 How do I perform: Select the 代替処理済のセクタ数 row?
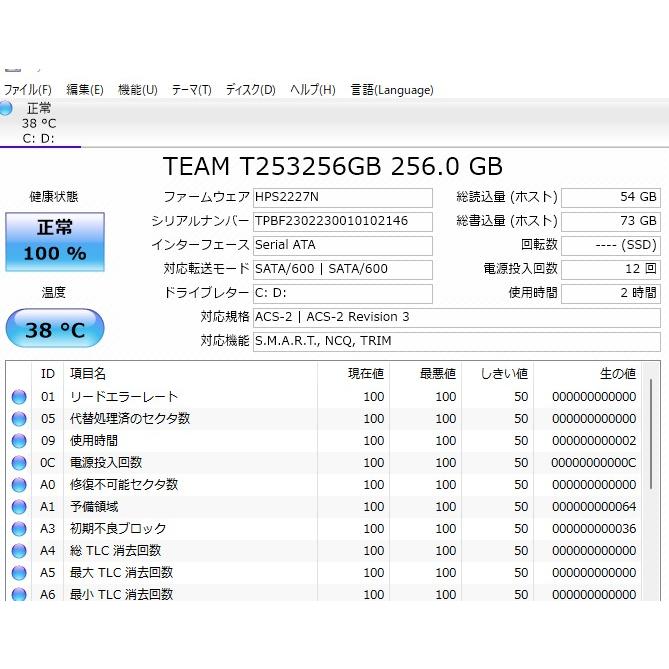(324, 419)
